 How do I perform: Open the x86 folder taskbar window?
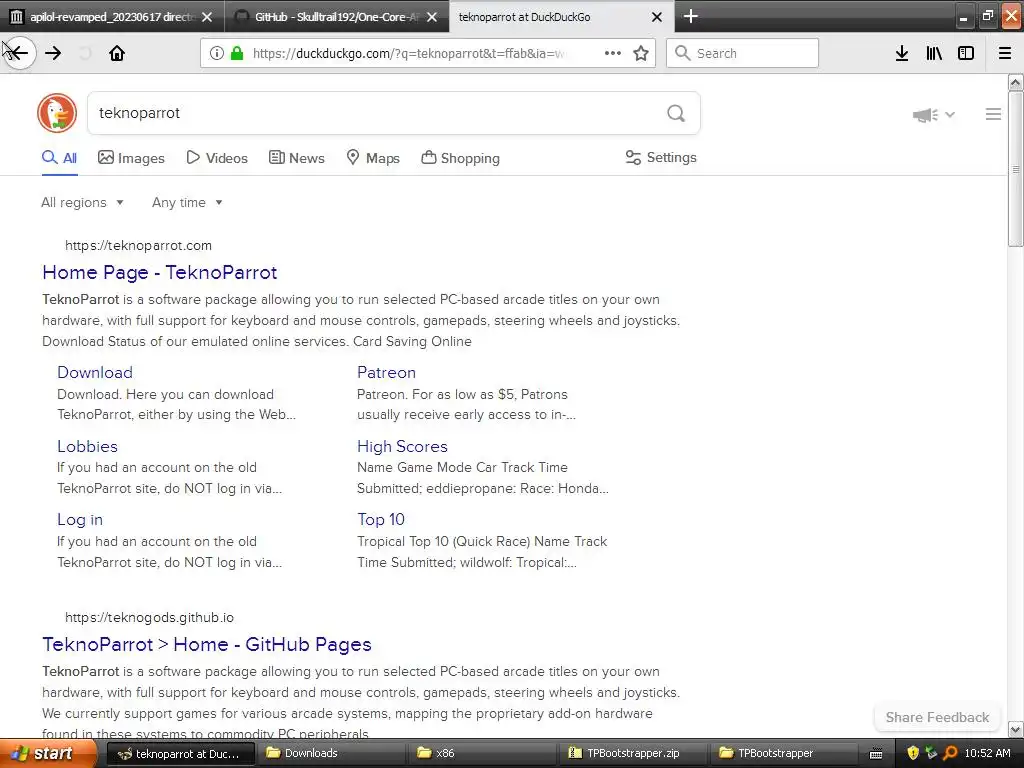tap(481, 754)
